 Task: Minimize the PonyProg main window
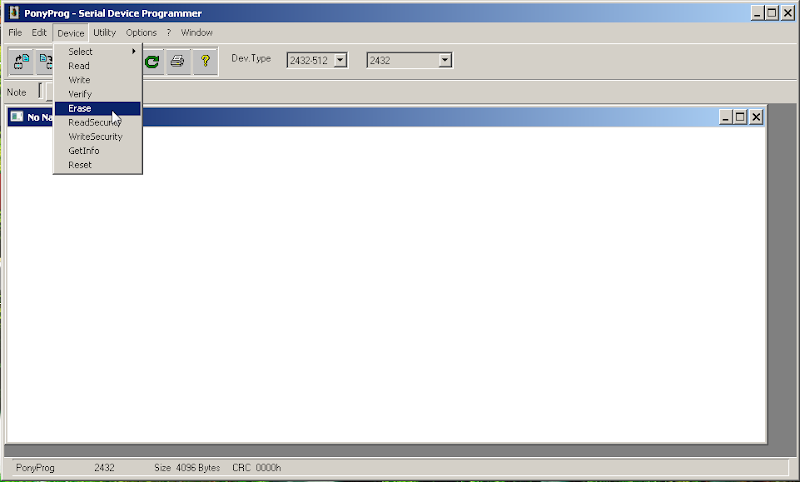(757, 13)
